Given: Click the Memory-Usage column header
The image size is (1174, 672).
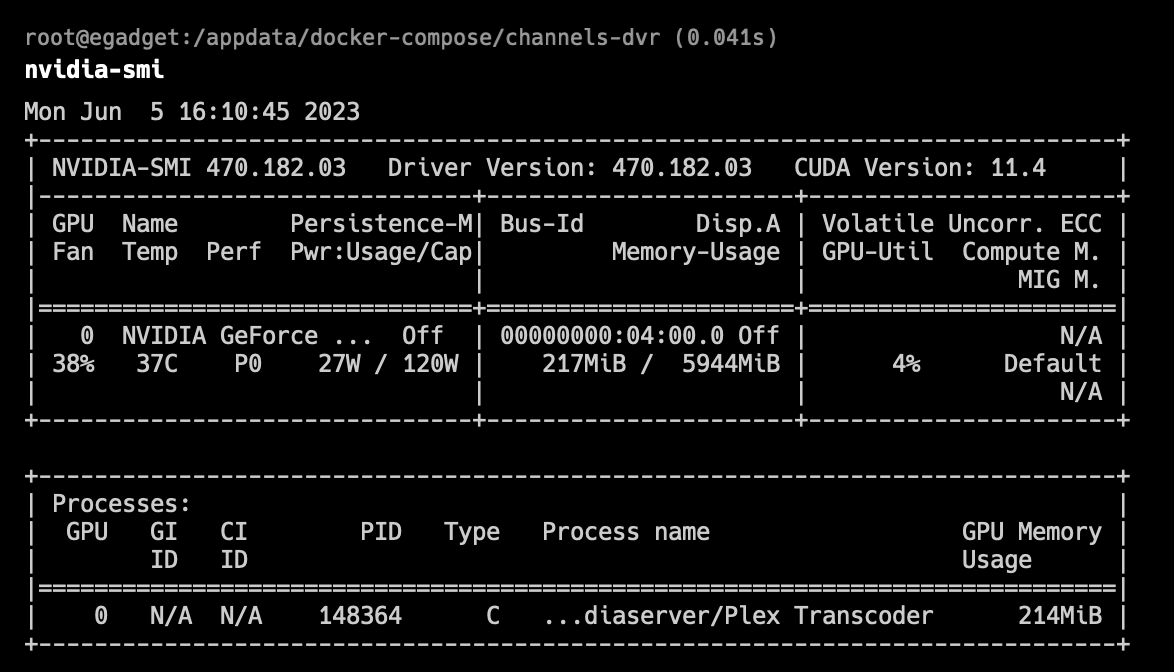Looking at the screenshot, I should pos(696,252).
